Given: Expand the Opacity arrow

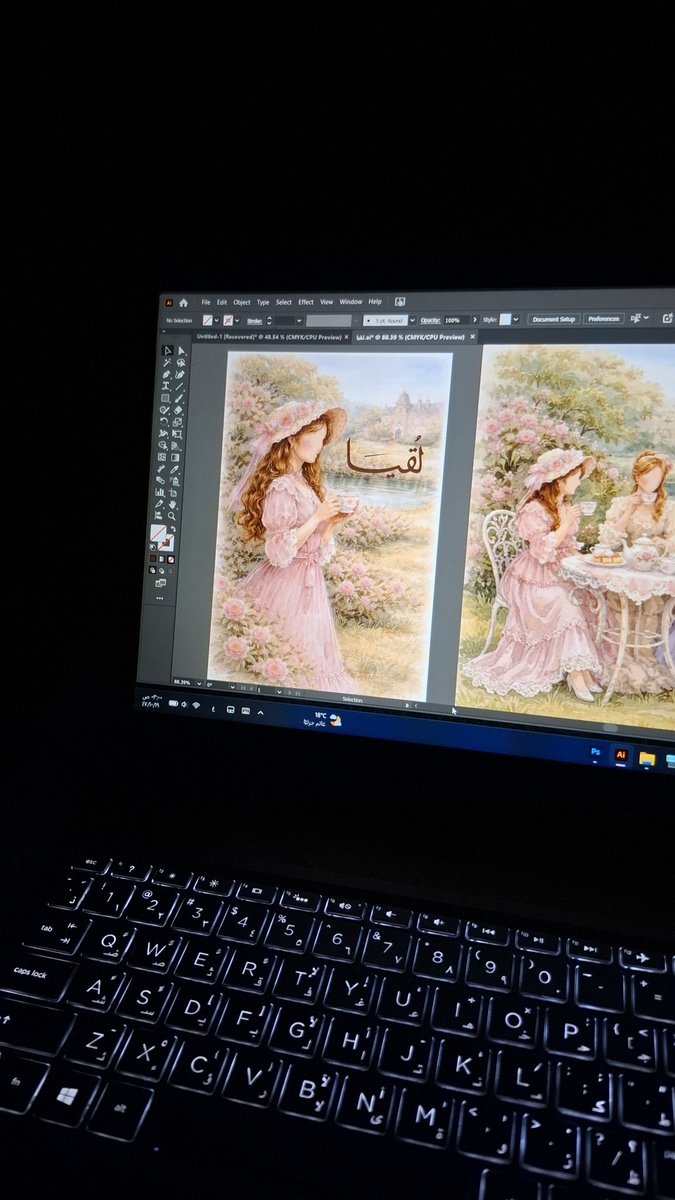Looking at the screenshot, I should [x=475, y=319].
